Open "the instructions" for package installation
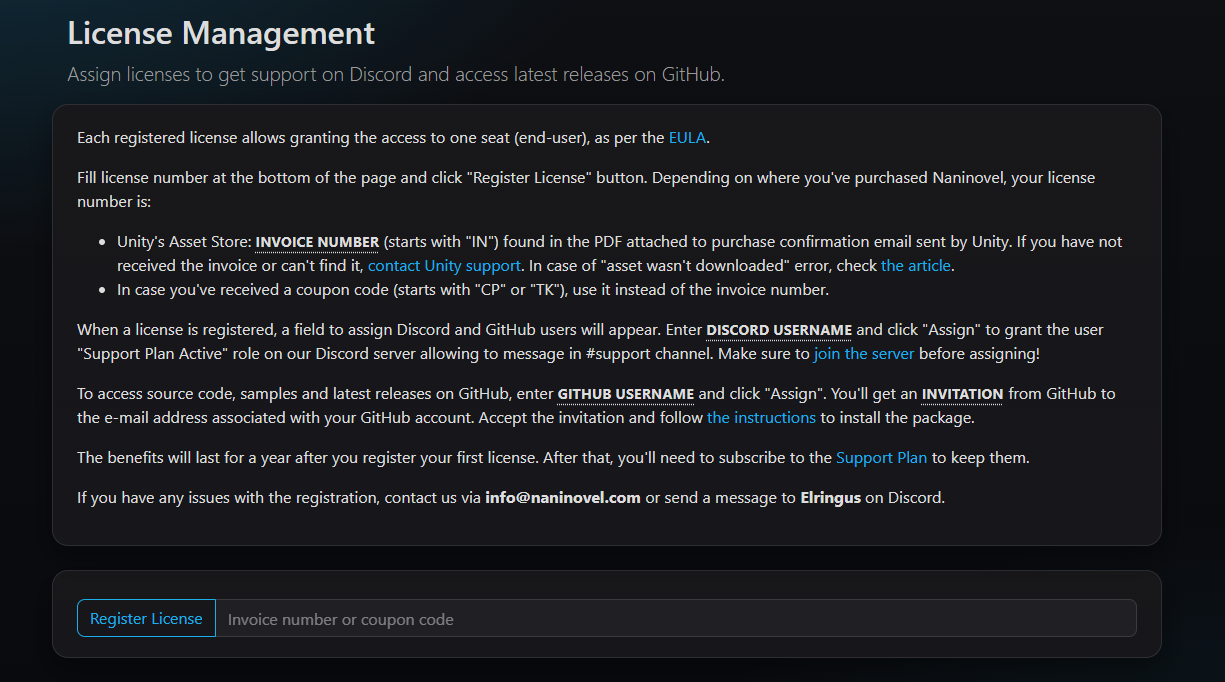This screenshot has width=1225, height=682. click(x=761, y=418)
